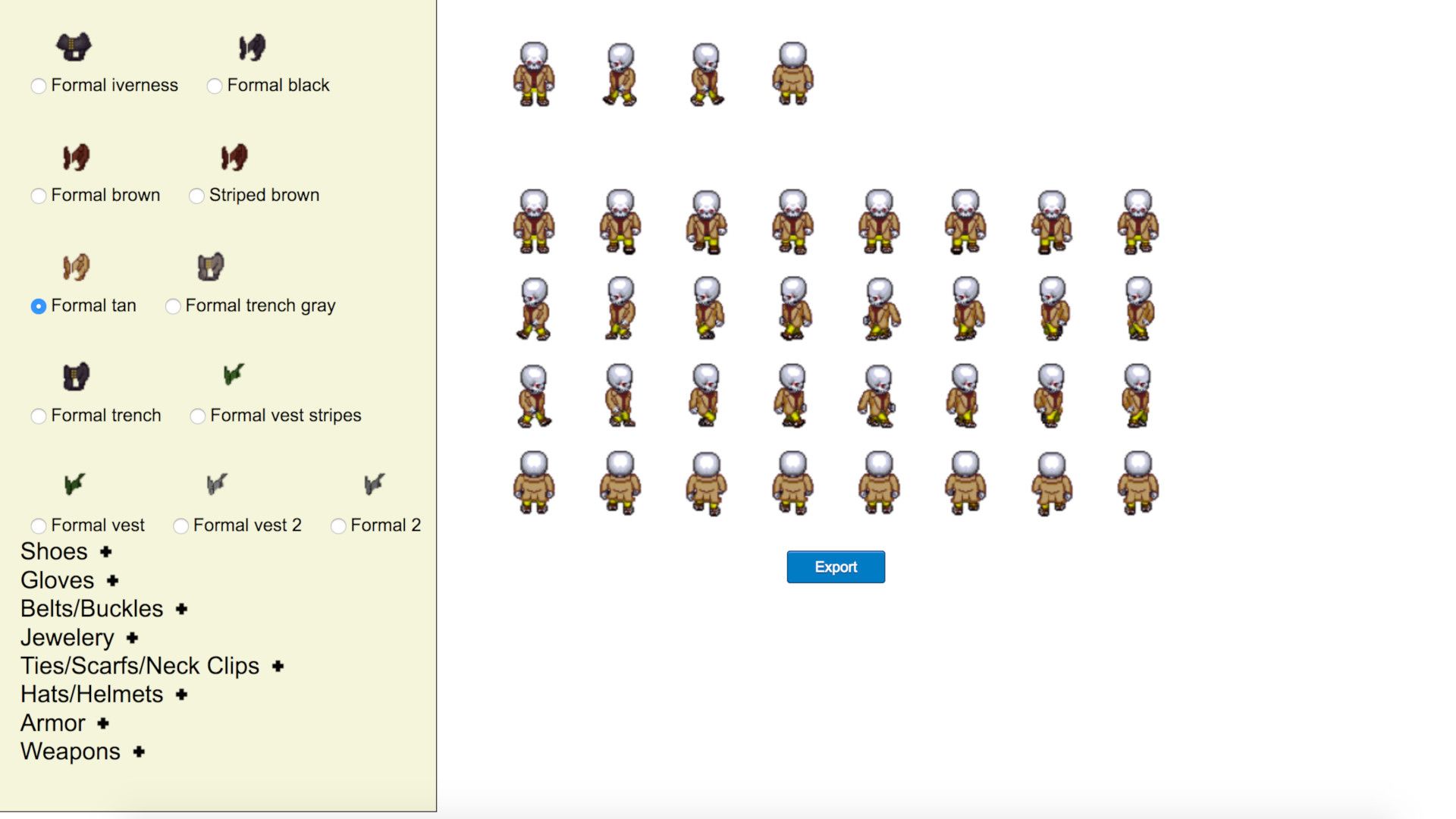Click the Formal brown clothing icon

point(75,158)
